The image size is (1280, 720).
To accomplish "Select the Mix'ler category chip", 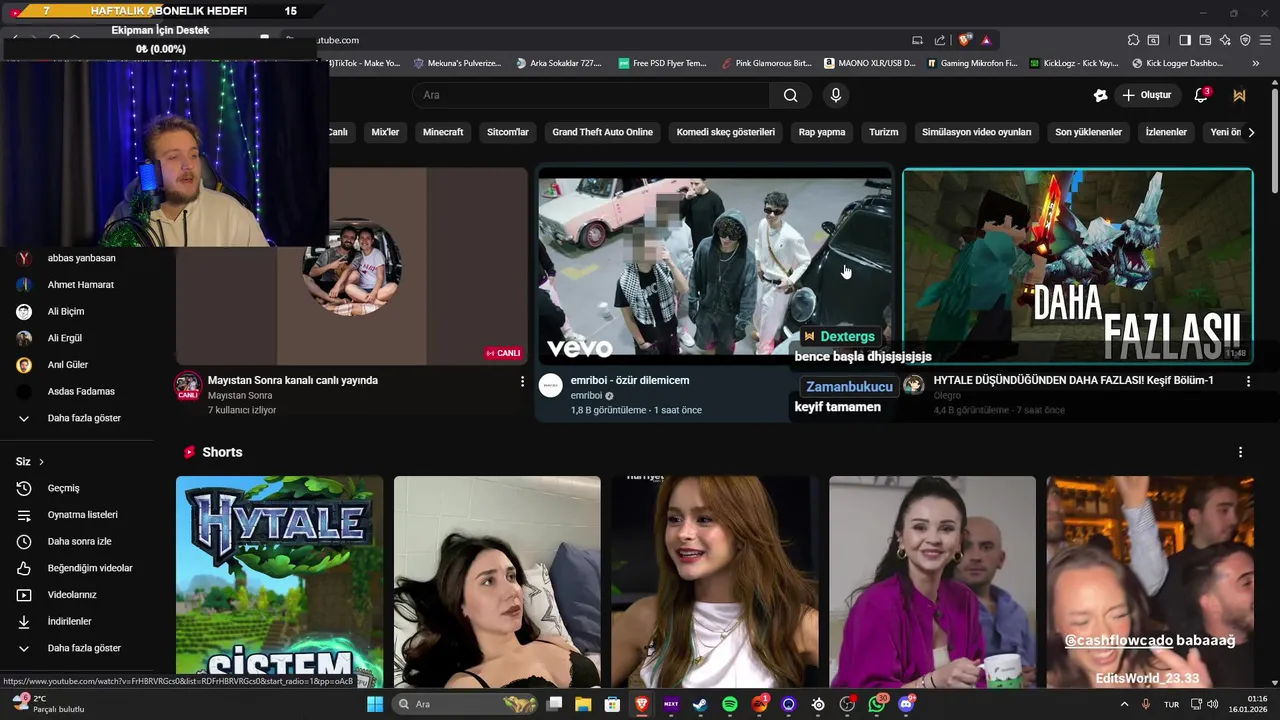I will 385,132.
